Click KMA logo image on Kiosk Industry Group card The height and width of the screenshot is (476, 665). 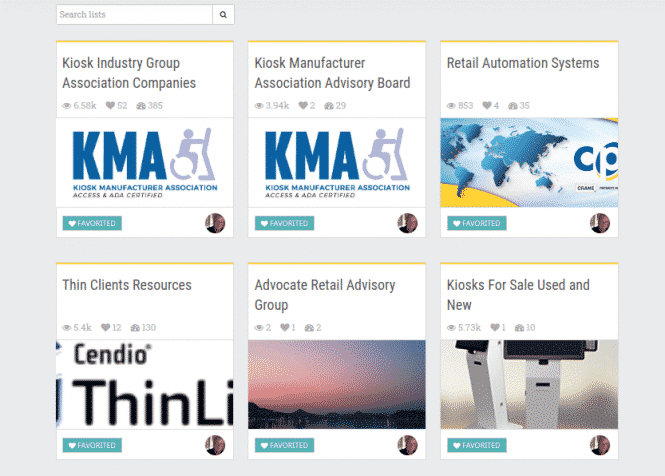pos(145,162)
